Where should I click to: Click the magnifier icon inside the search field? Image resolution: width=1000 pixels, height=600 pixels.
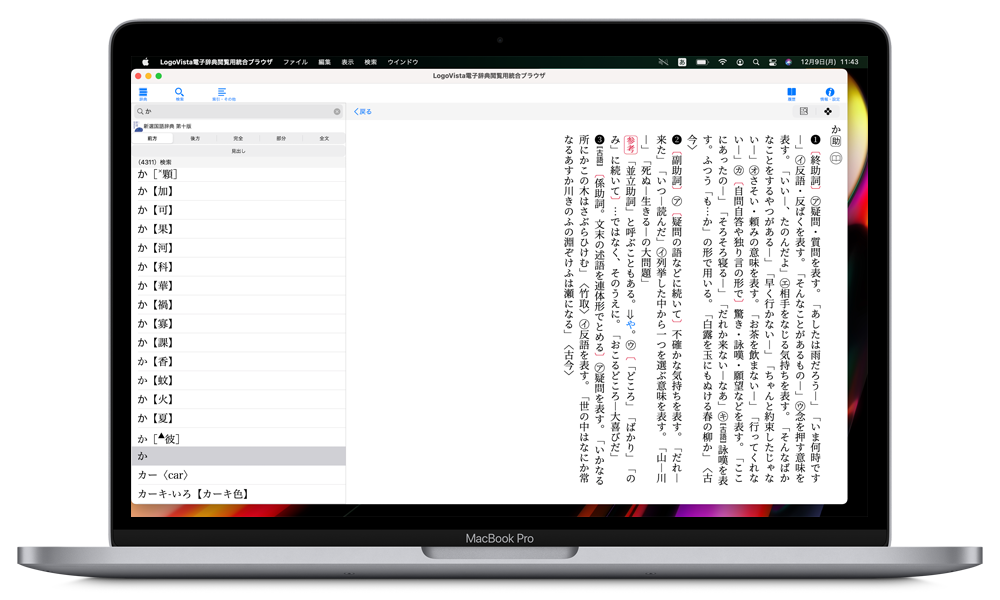[x=140, y=112]
